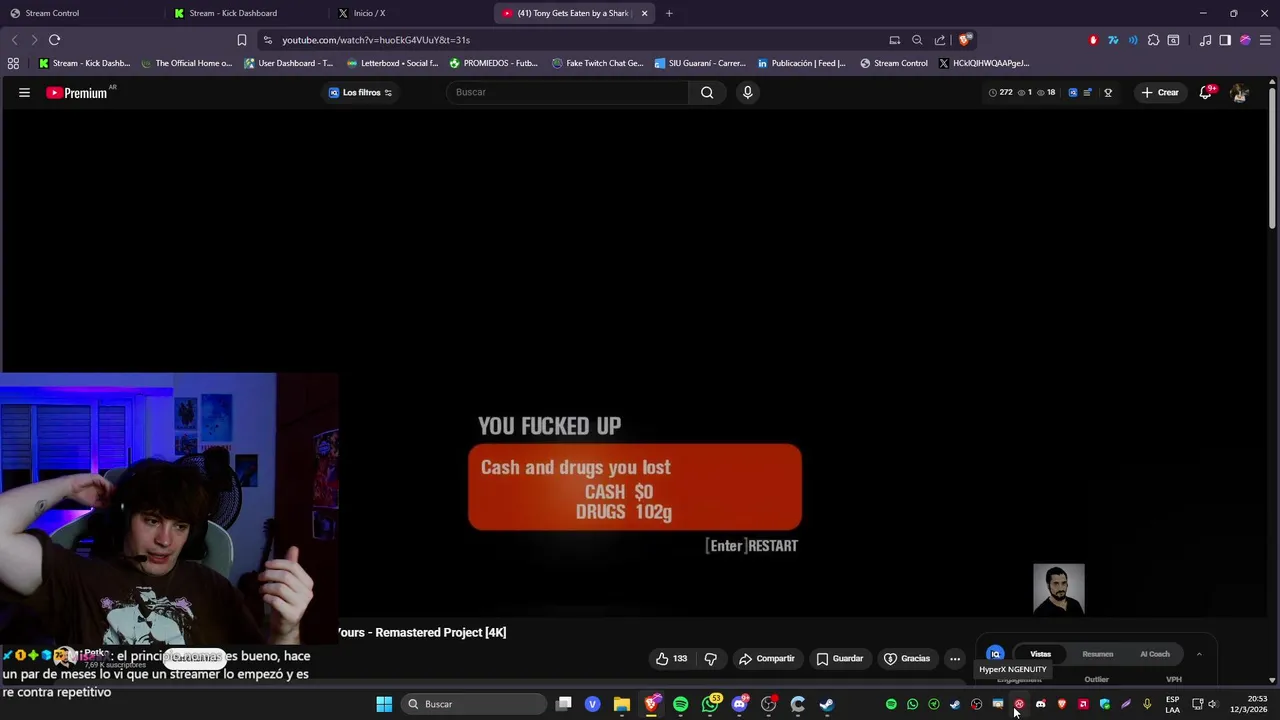This screenshot has height=720, width=1280.
Task: Click the YouTube search magnifier button
Action: pyautogui.click(x=707, y=92)
